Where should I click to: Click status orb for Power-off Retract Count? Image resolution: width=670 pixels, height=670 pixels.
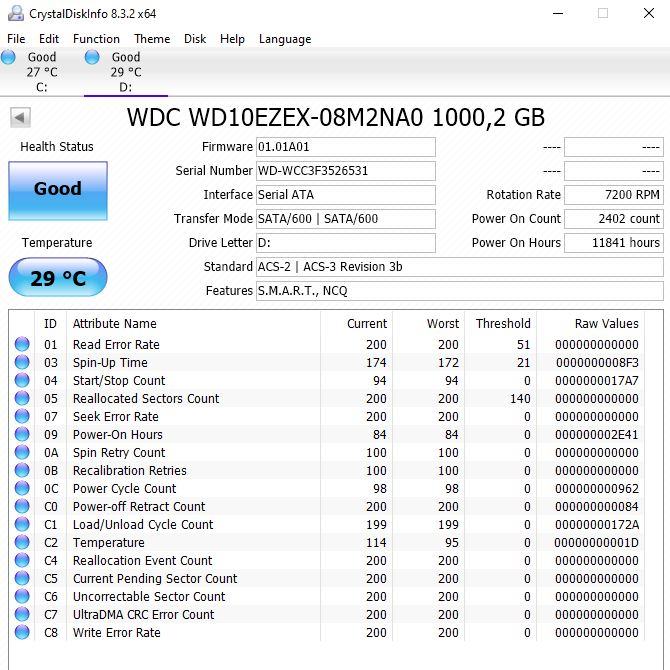[22, 506]
